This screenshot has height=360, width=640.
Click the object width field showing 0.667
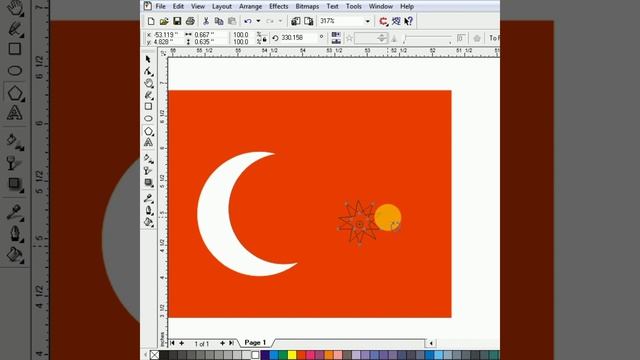coord(210,35)
